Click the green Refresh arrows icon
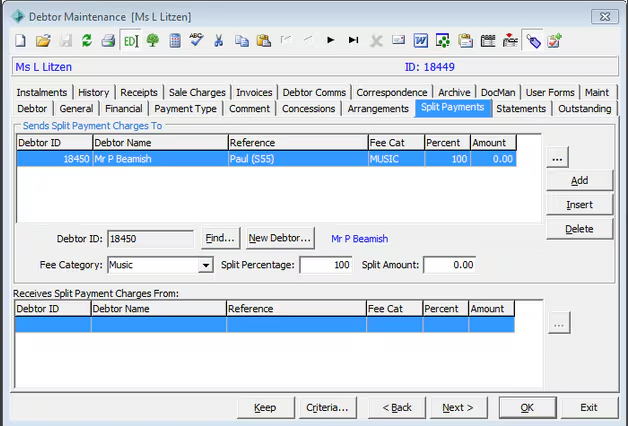The image size is (628, 426). tap(87, 41)
